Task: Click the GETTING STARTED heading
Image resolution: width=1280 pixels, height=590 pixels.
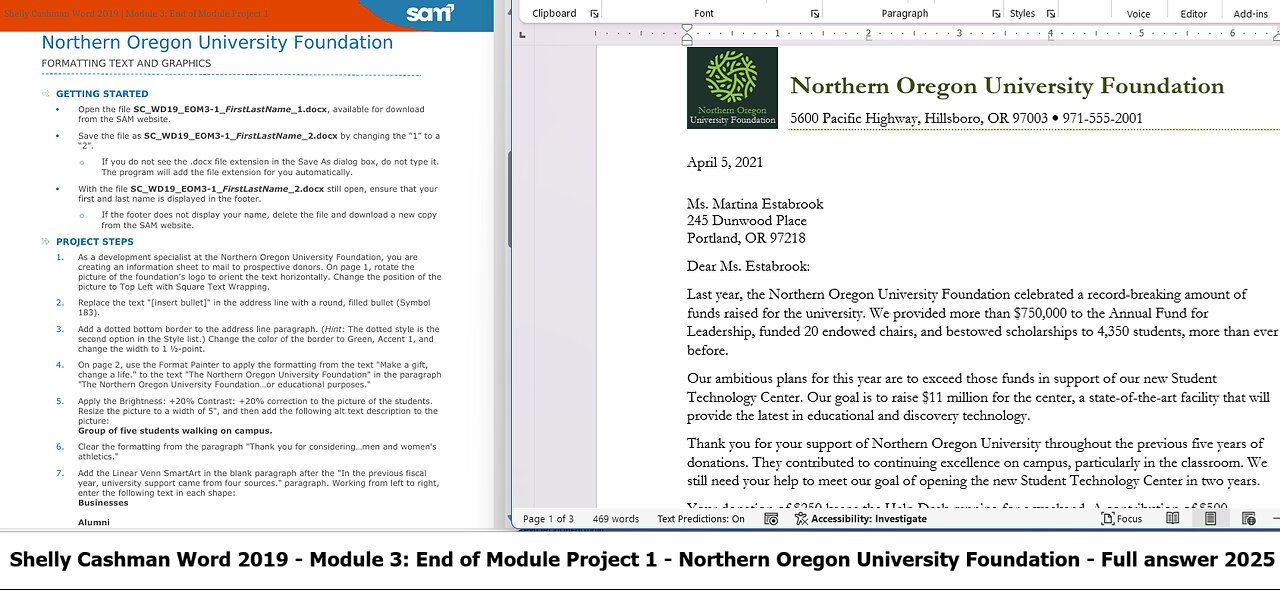Action: tap(102, 94)
